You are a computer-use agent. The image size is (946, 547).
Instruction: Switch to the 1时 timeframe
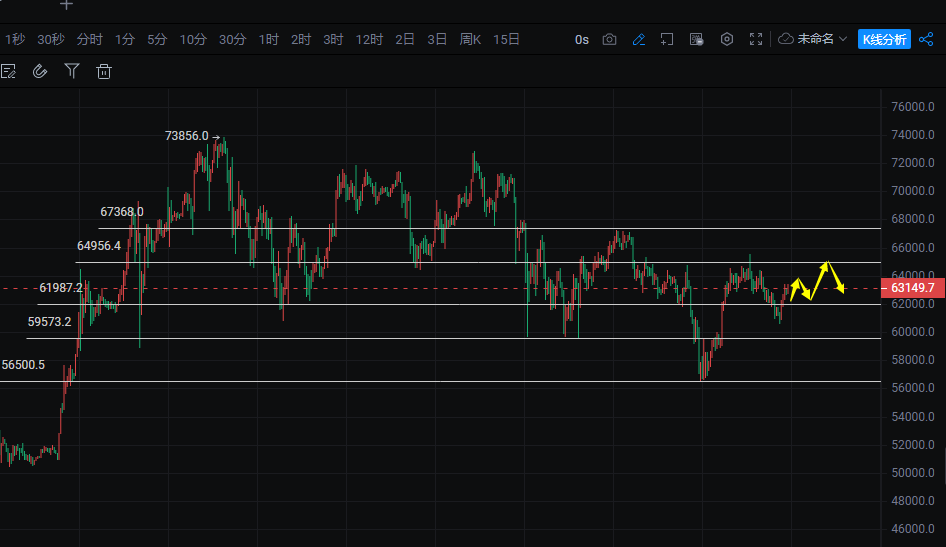pyautogui.click(x=269, y=40)
